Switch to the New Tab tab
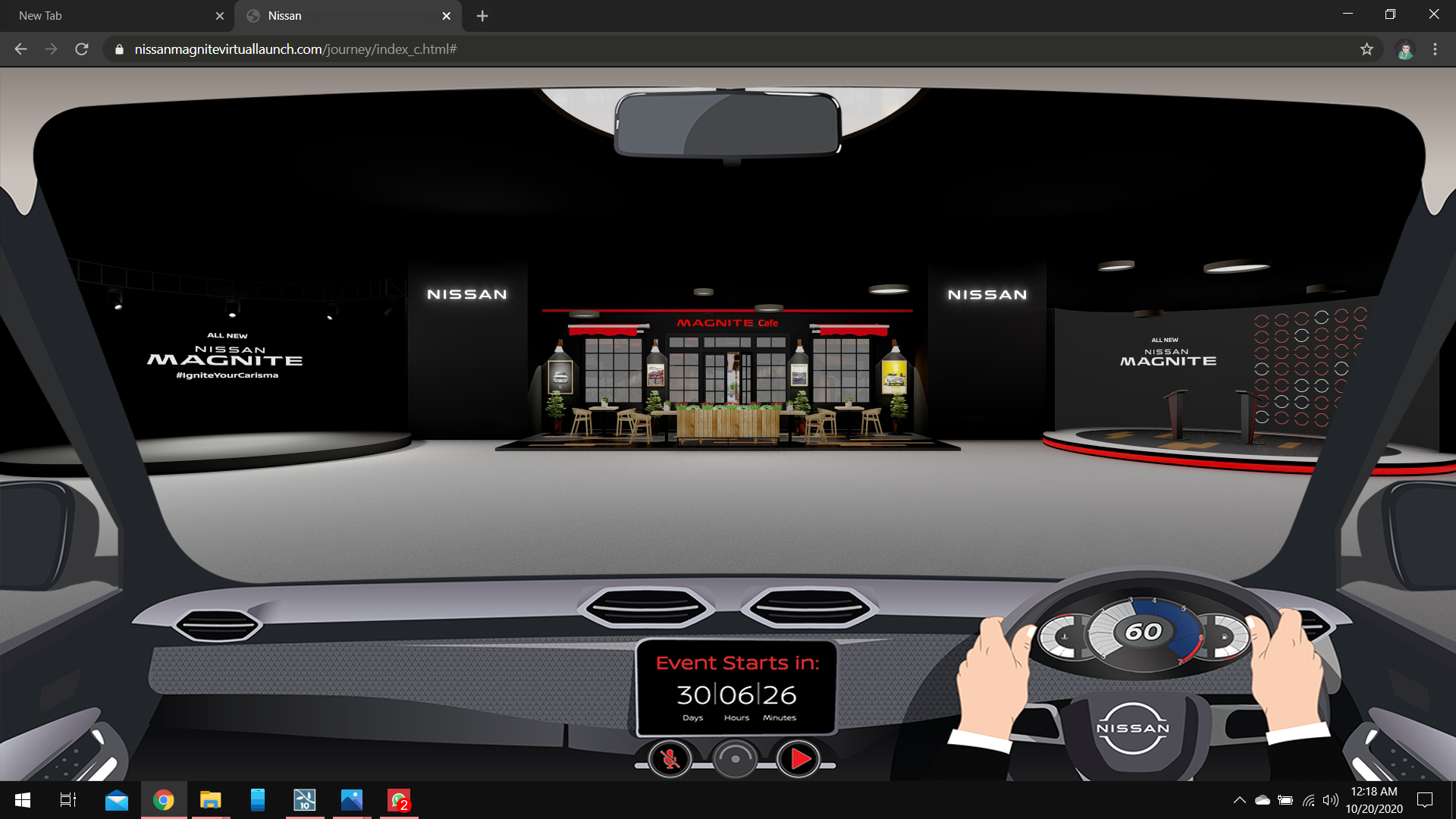Image resolution: width=1456 pixels, height=819 pixels. pos(106,16)
